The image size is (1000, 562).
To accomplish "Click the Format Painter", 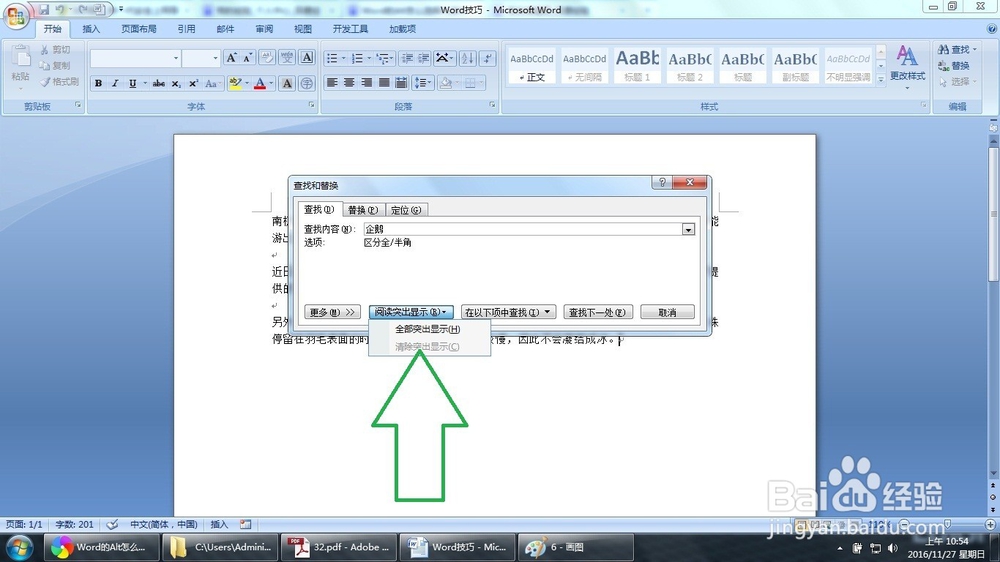I will click(59, 81).
